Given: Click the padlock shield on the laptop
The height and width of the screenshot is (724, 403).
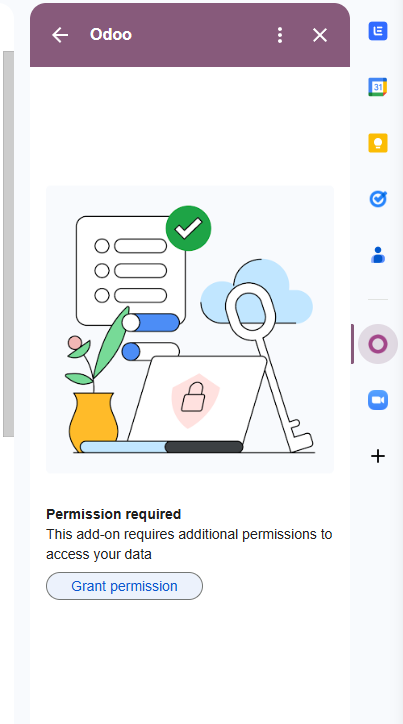Looking at the screenshot, I should (x=195, y=398).
